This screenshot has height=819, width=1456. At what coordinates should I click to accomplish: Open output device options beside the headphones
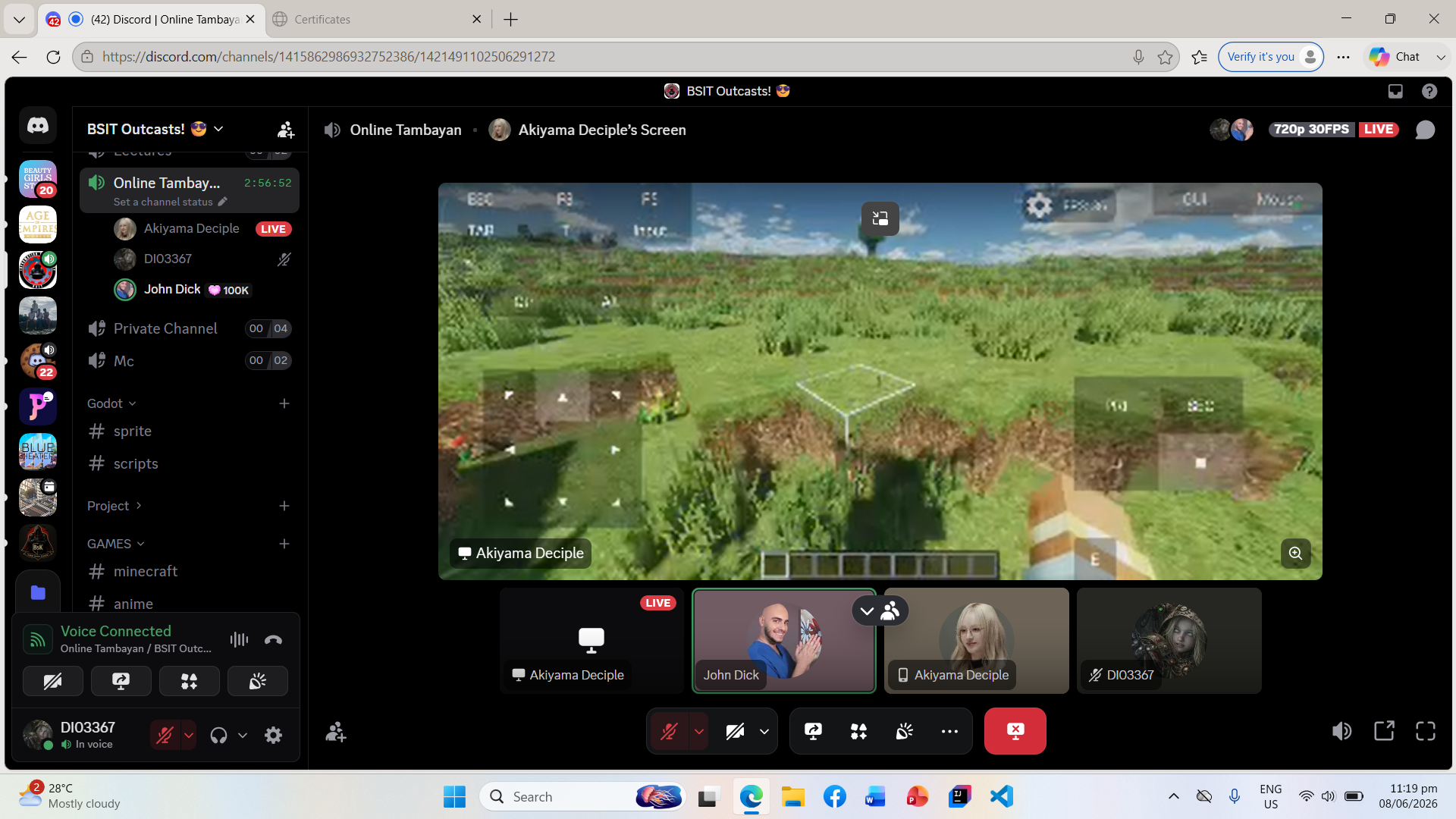pos(243,735)
